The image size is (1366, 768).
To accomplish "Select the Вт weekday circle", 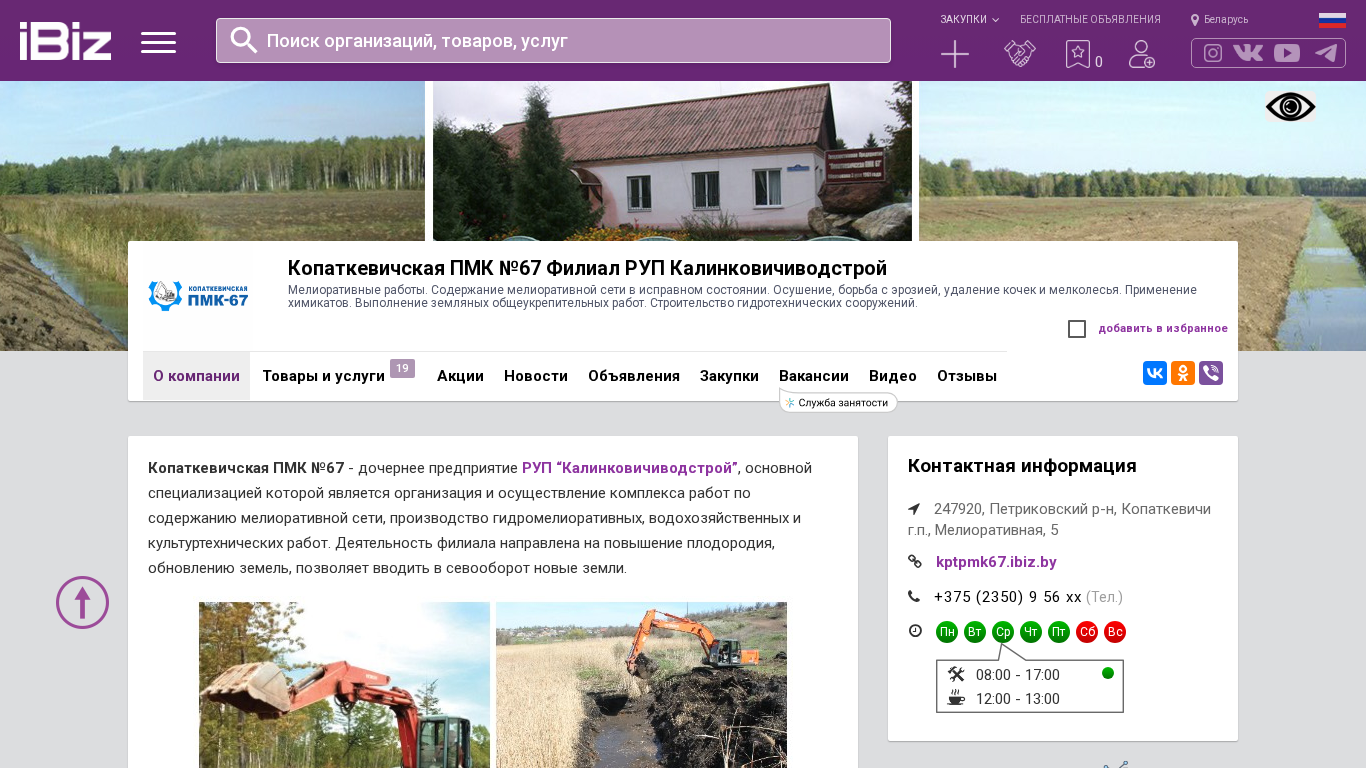I will (x=975, y=632).
